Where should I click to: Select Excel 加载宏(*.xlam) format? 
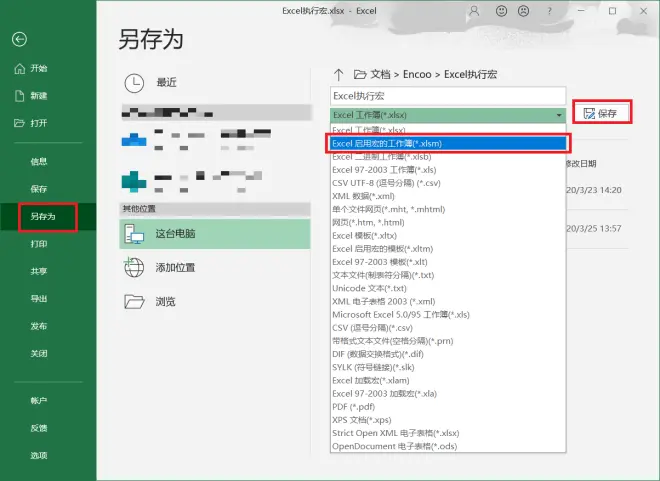(448, 380)
